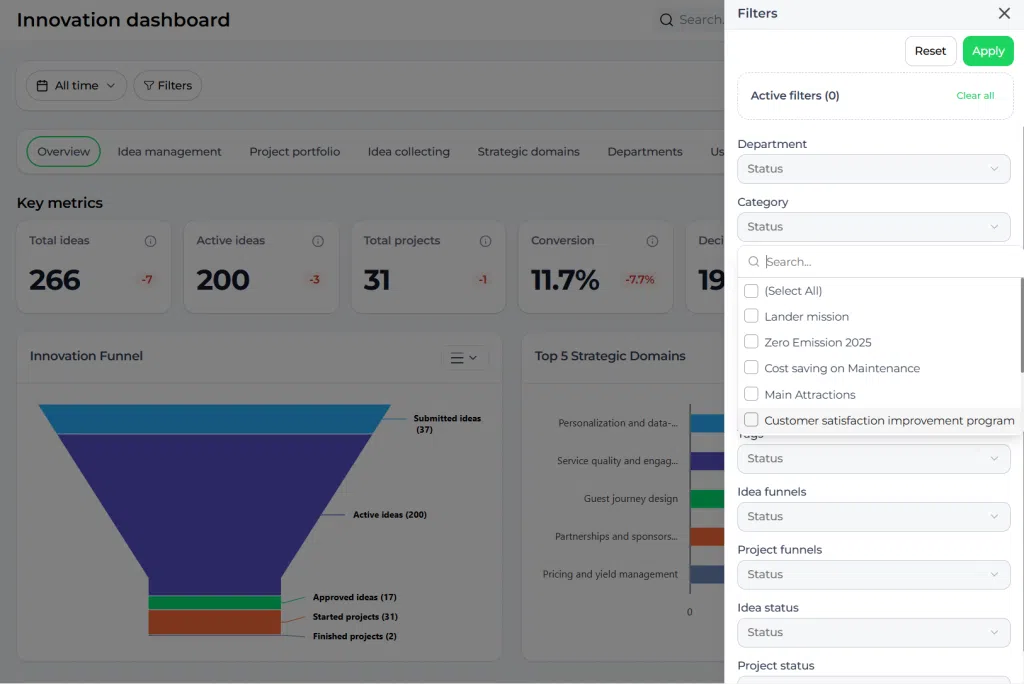Screen dimensions: 1024x684
Task: Tick the (Select All) checkbox
Action: [x=751, y=291]
